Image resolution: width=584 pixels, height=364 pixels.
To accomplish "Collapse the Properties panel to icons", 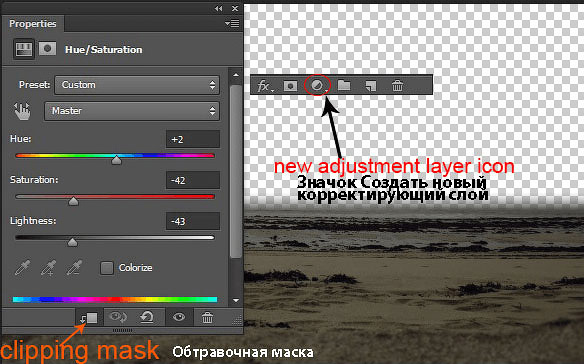I will pos(218,8).
